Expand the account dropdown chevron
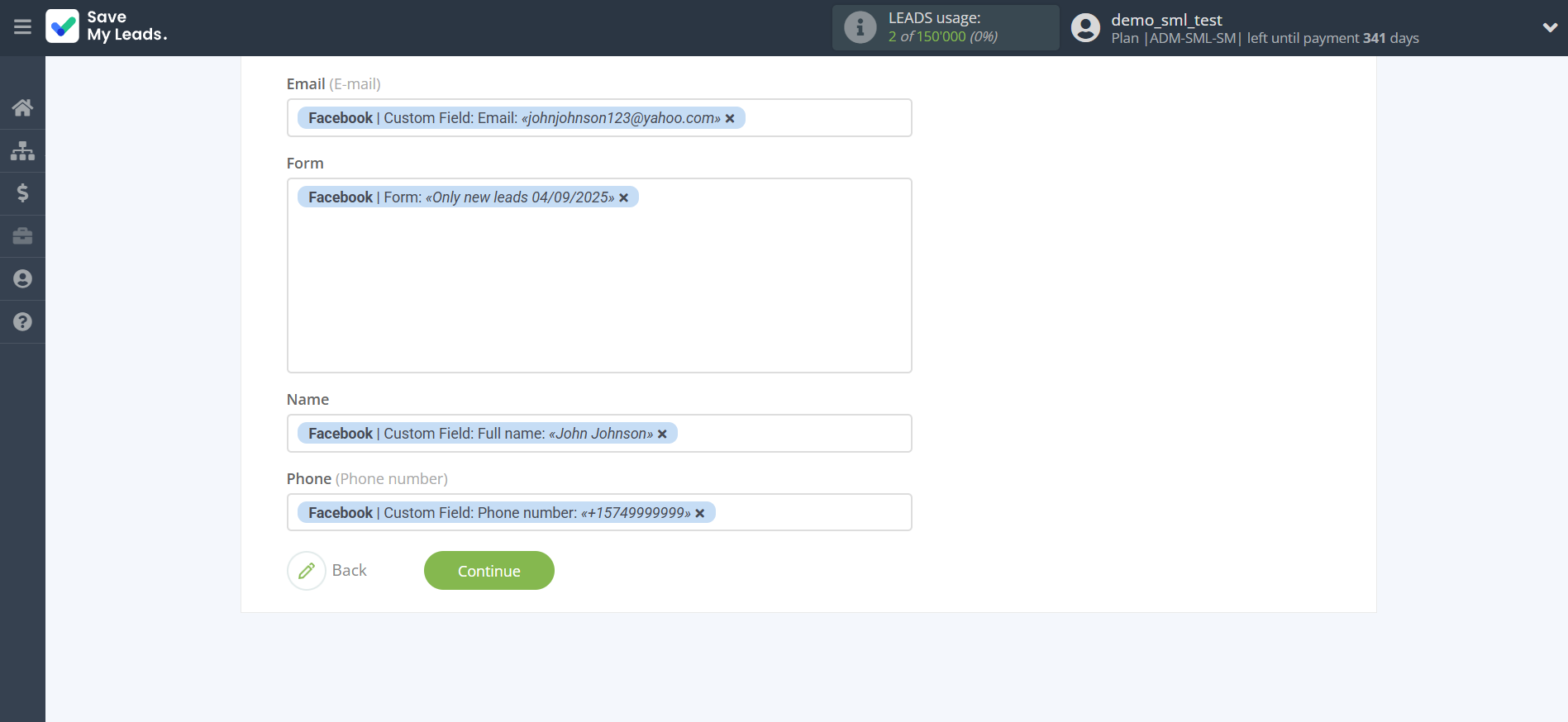 click(1550, 27)
